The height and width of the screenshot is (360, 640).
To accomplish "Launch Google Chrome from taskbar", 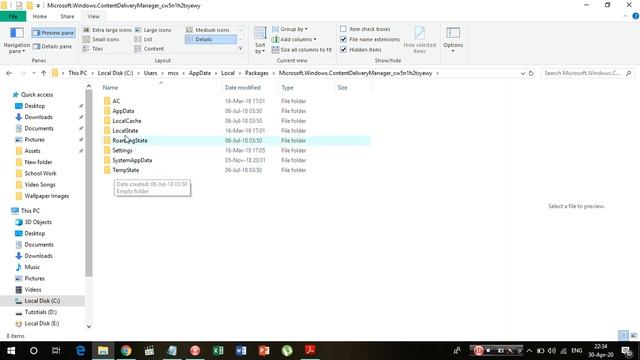I will click(126, 351).
